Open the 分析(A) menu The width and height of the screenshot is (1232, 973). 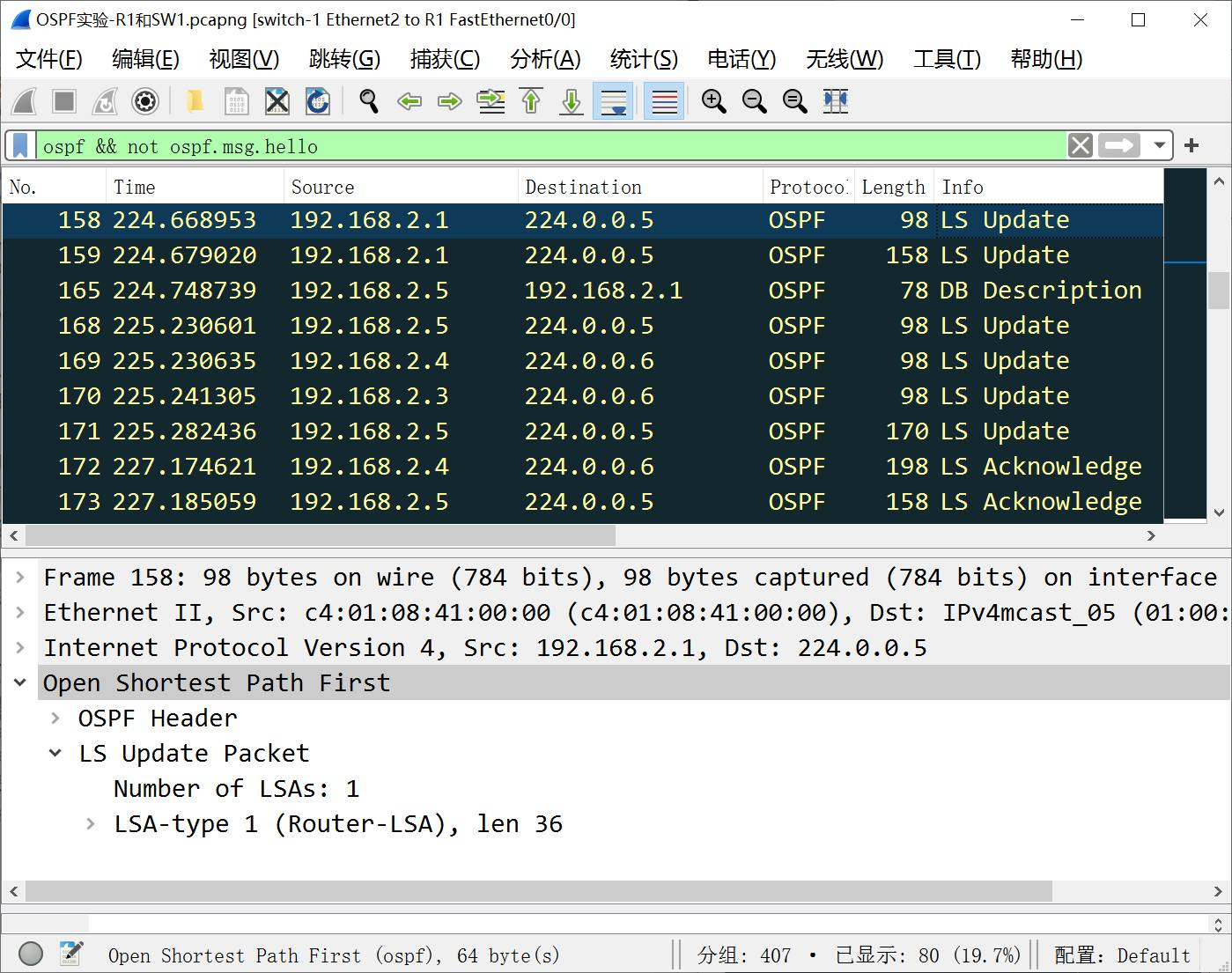pos(544,59)
